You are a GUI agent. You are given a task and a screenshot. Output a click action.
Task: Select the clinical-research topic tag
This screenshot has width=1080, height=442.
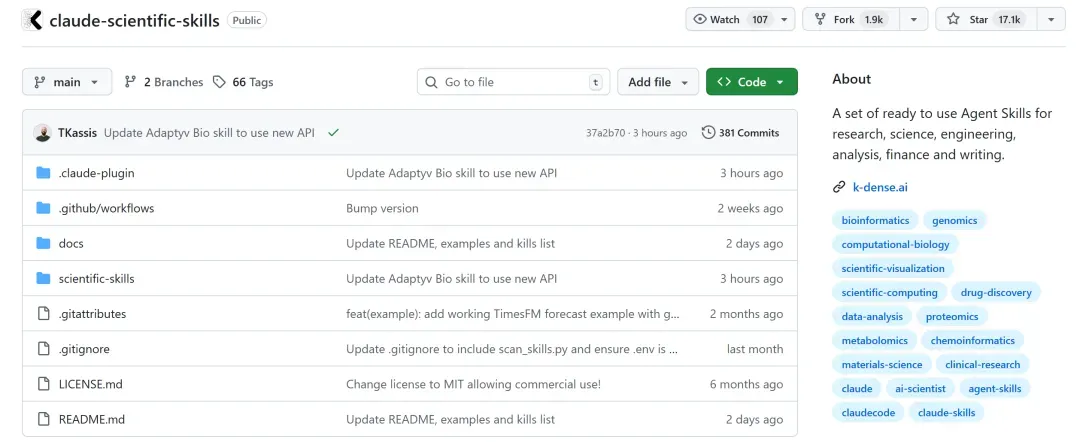[982, 364]
